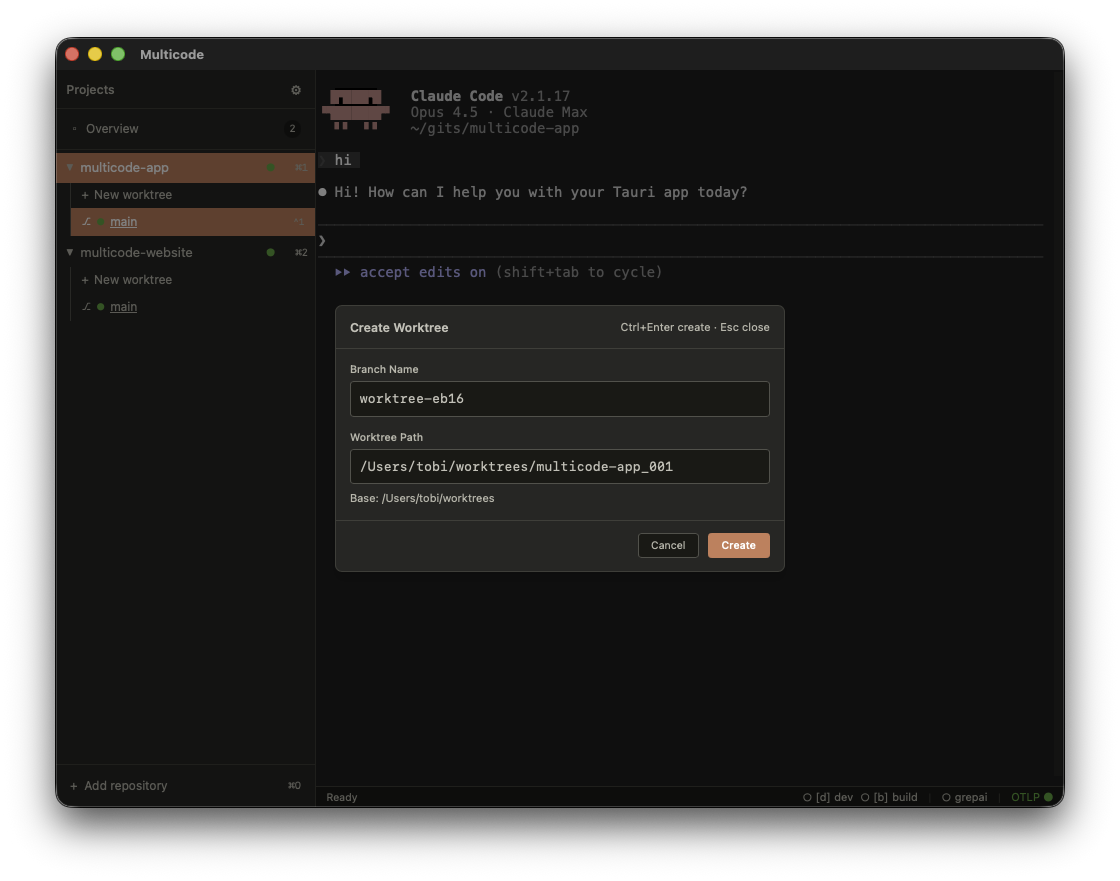
Task: Click the Overview count badge 2
Action: [x=292, y=129]
